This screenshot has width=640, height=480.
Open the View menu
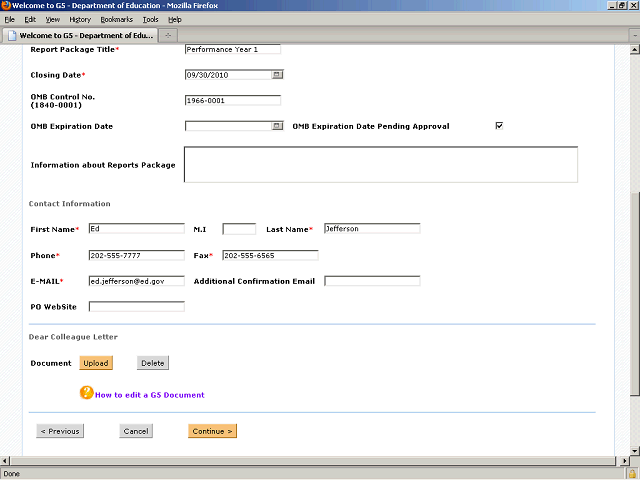(x=52, y=20)
